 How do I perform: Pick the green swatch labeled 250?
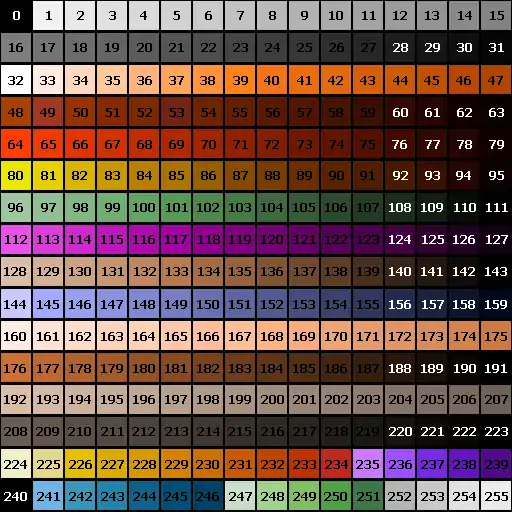coord(336,495)
